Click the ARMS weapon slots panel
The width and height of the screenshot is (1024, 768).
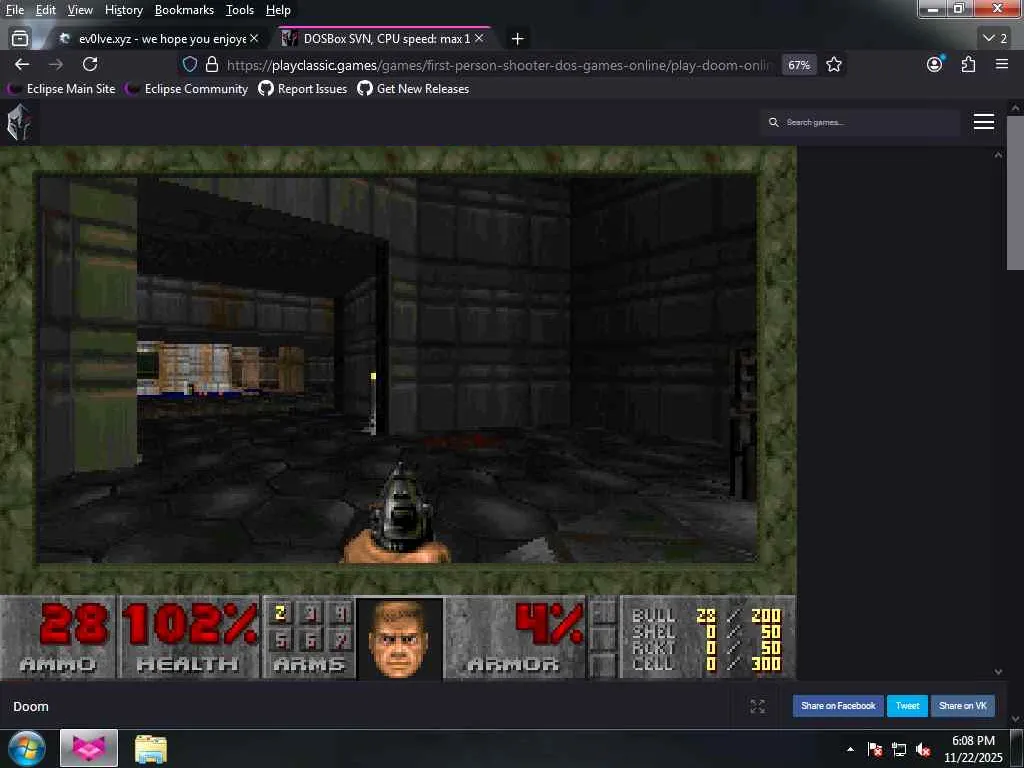pos(309,637)
